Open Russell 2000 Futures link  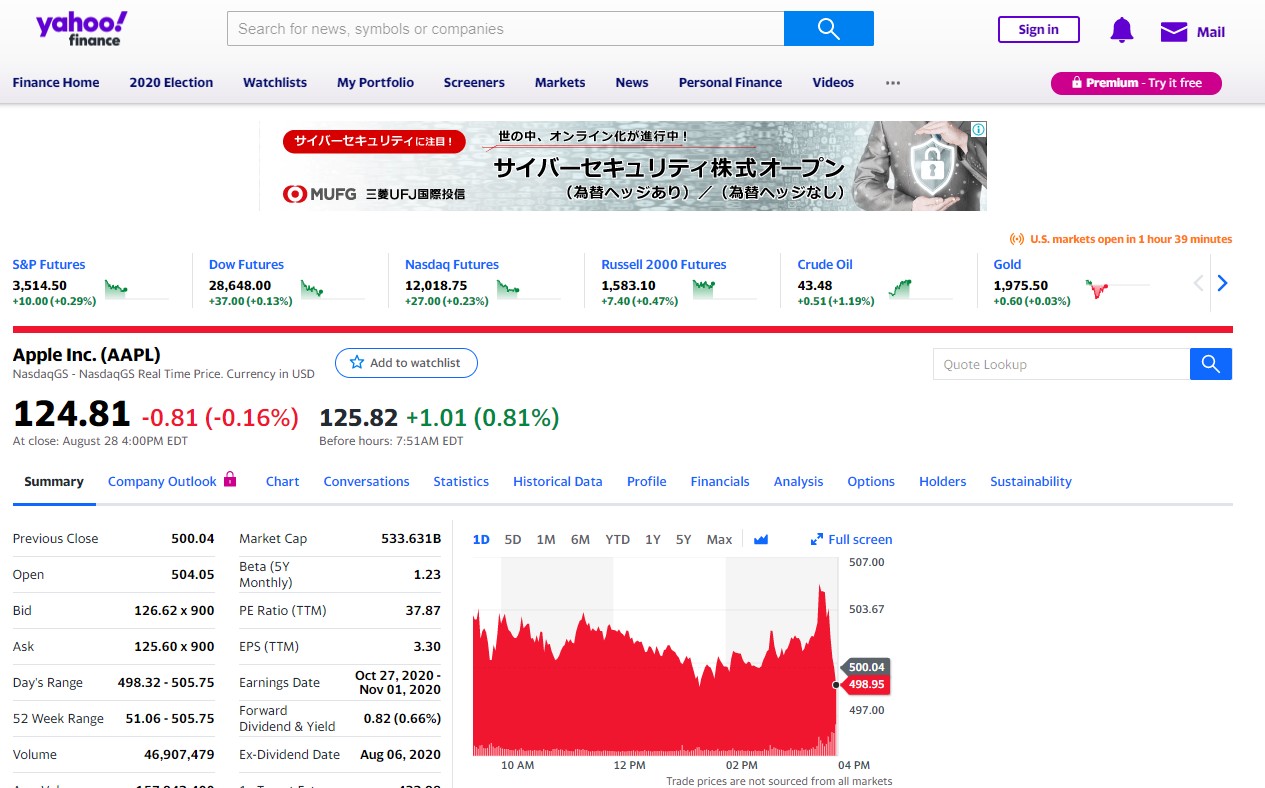[664, 264]
